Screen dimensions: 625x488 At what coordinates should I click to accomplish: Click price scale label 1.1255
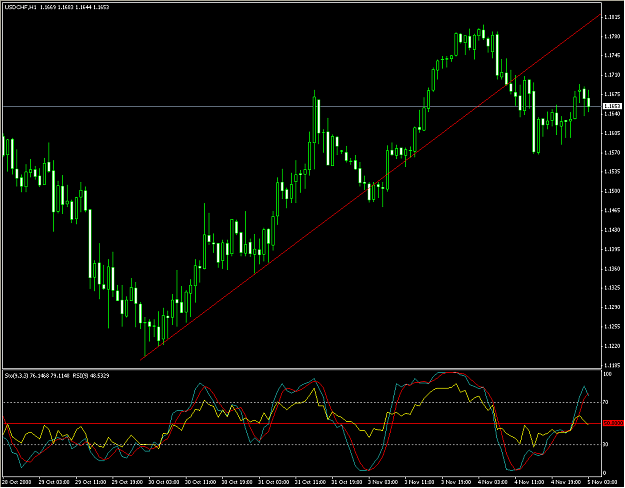click(x=612, y=327)
